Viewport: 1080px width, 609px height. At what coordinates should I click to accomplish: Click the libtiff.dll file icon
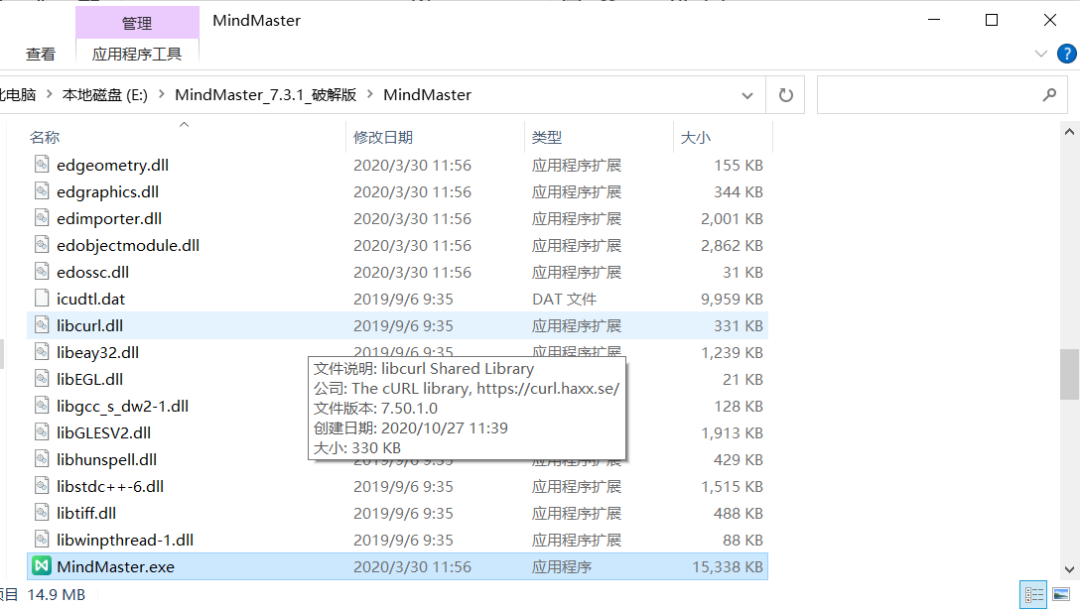click(x=42, y=513)
